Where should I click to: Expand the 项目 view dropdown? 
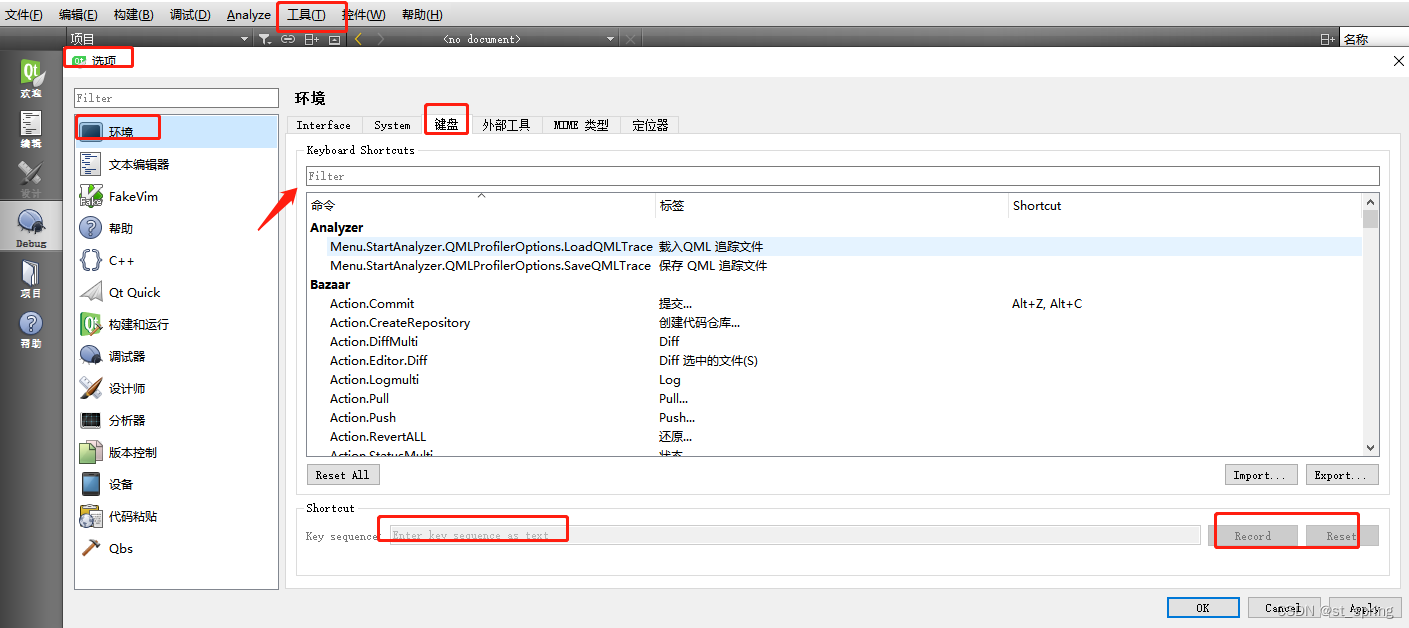point(159,39)
